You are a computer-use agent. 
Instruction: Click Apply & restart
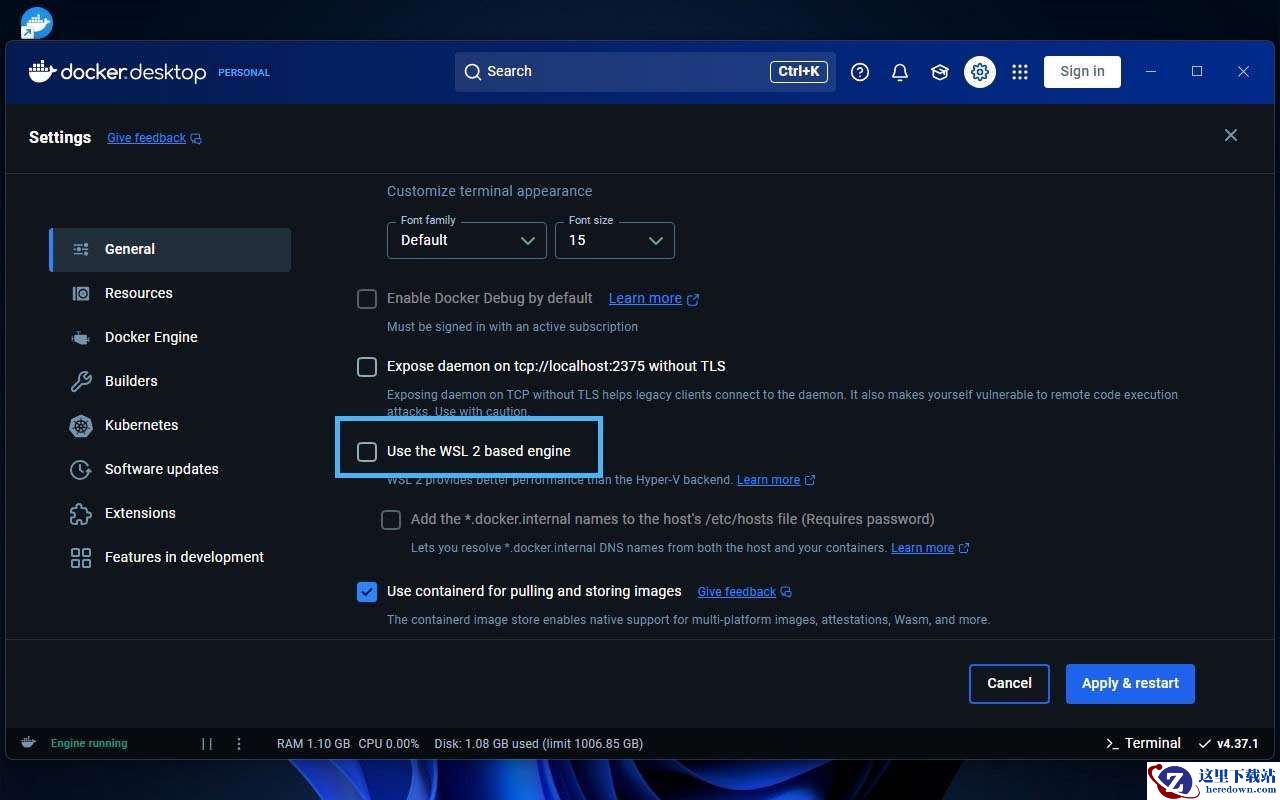coord(1130,684)
